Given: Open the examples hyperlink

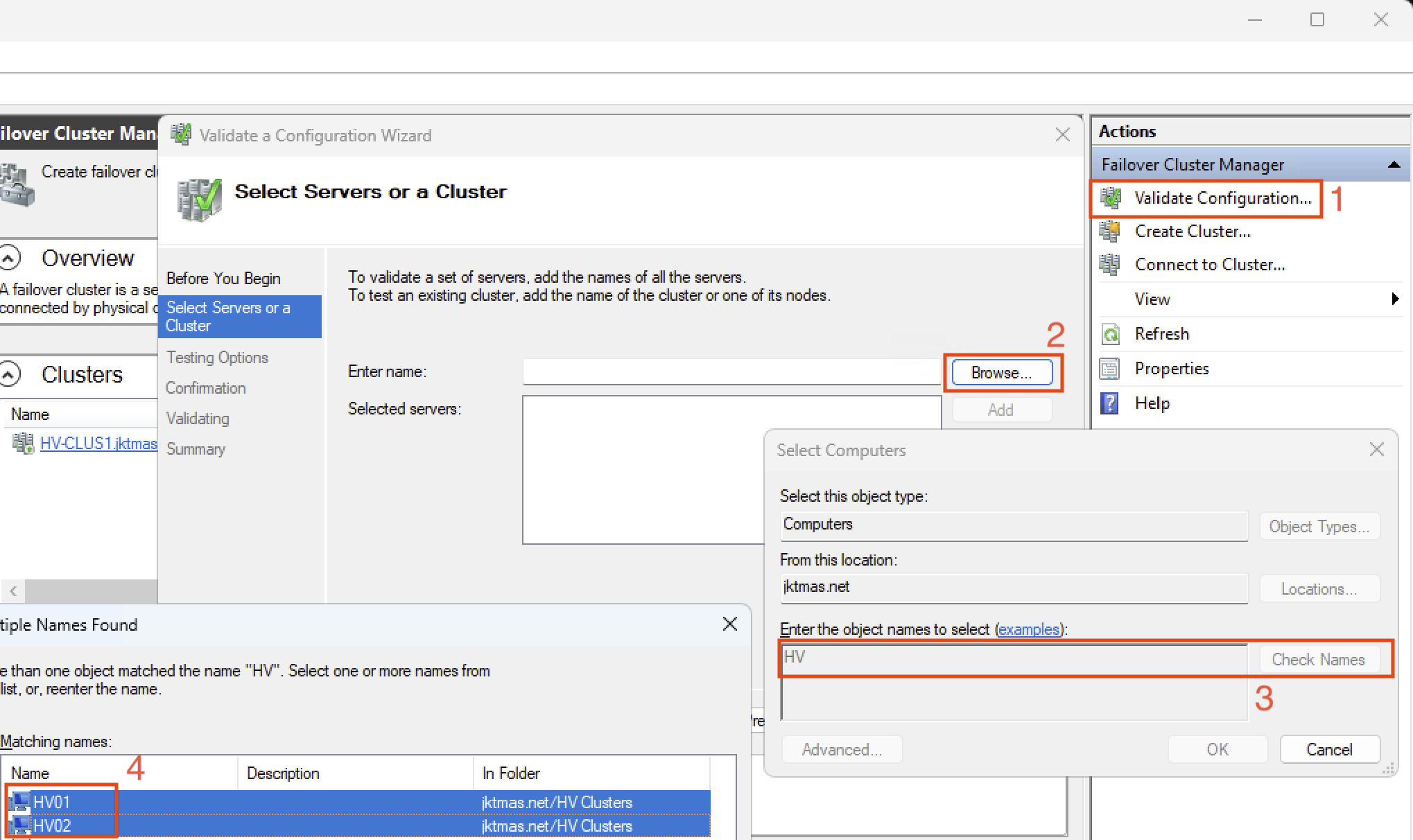Looking at the screenshot, I should click(x=1029, y=629).
